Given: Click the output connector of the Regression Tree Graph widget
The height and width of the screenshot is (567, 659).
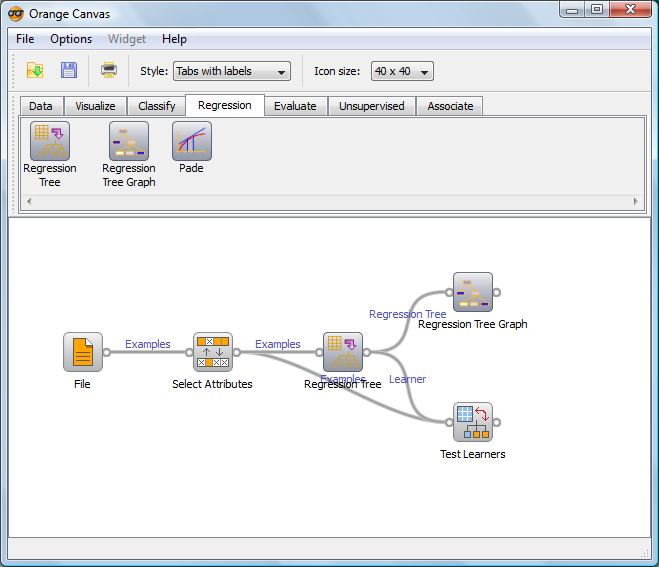Looking at the screenshot, I should (x=497, y=292).
